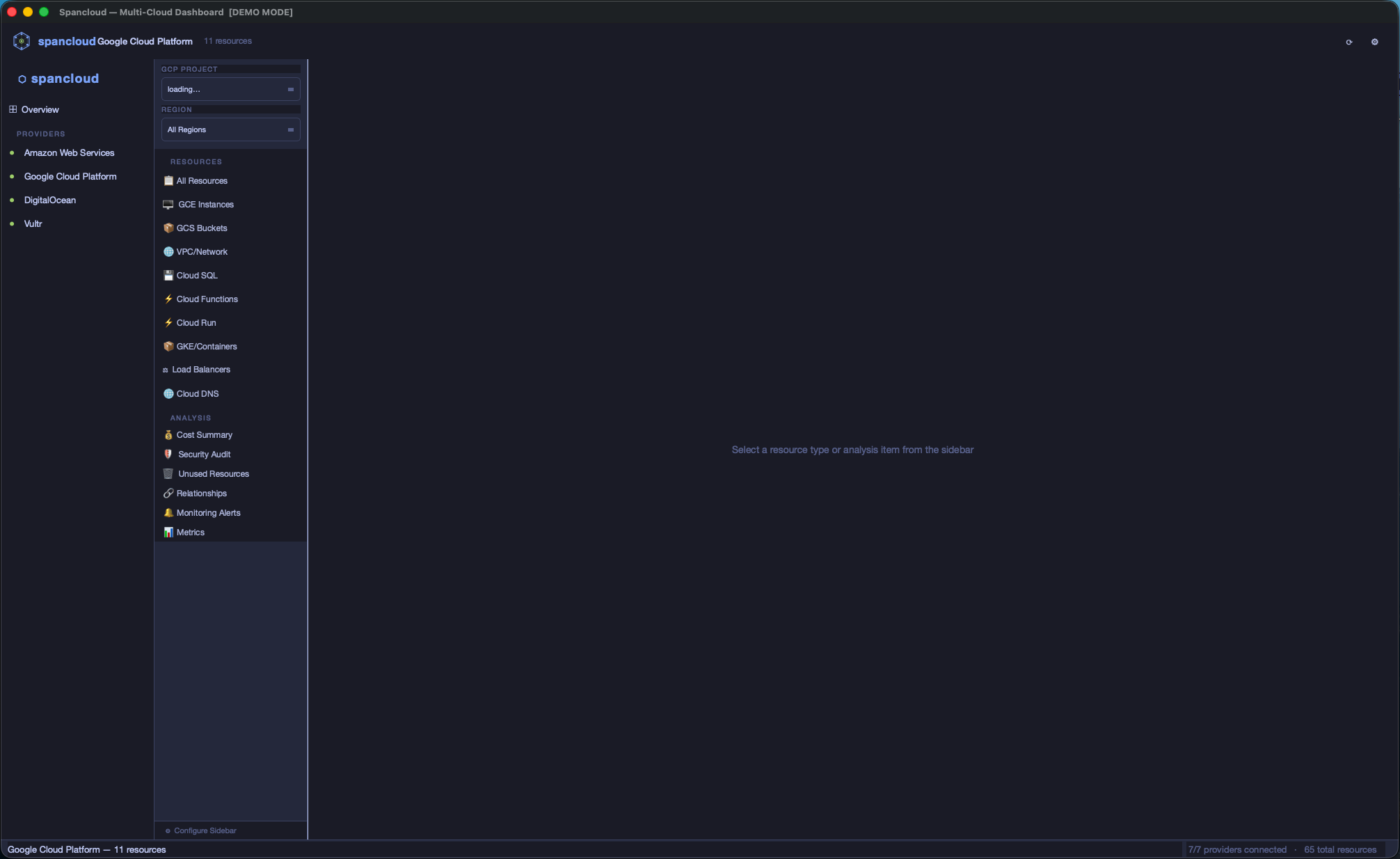Open Load Balancers label

[201, 370]
